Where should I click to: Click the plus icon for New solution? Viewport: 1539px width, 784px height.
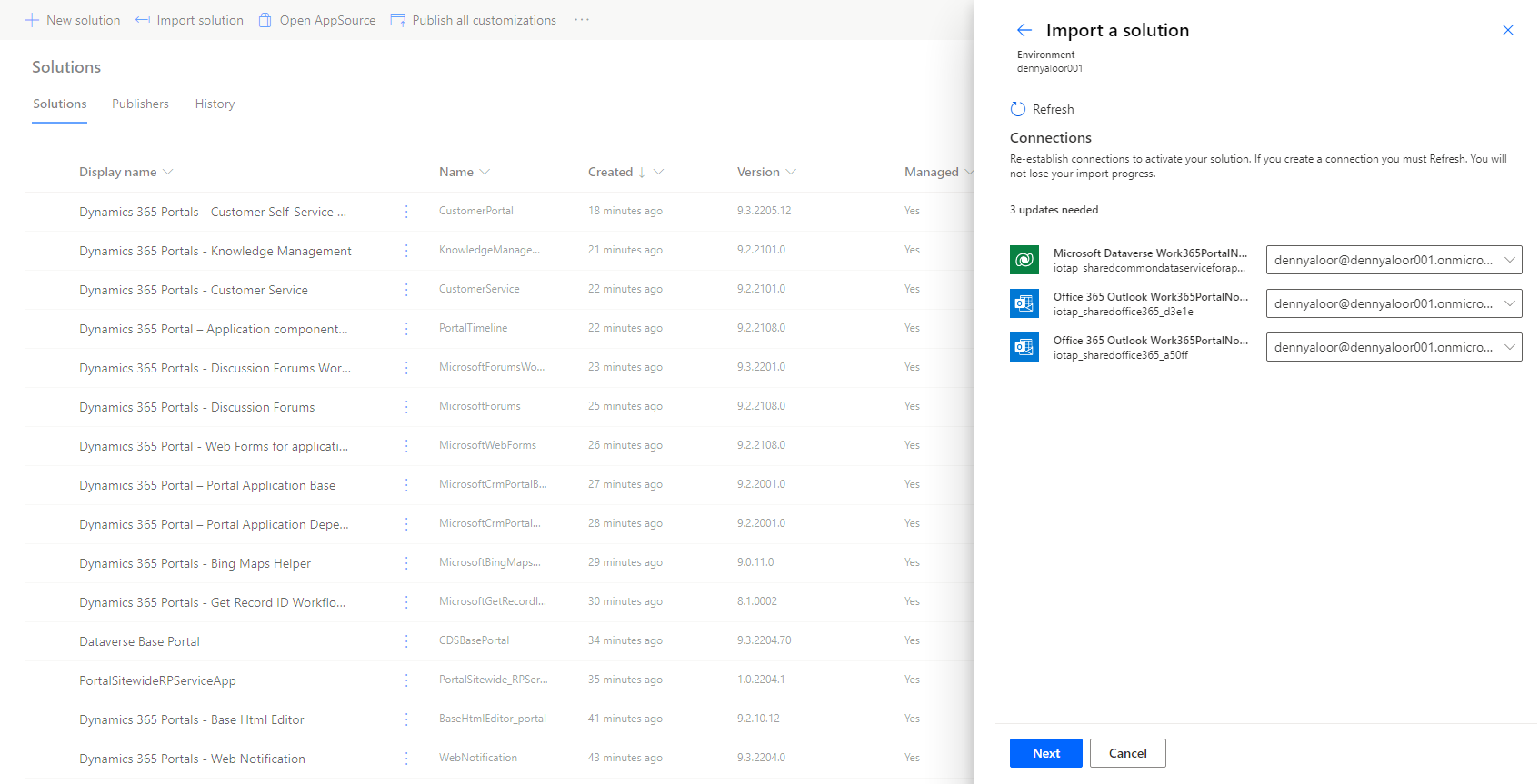click(x=32, y=20)
